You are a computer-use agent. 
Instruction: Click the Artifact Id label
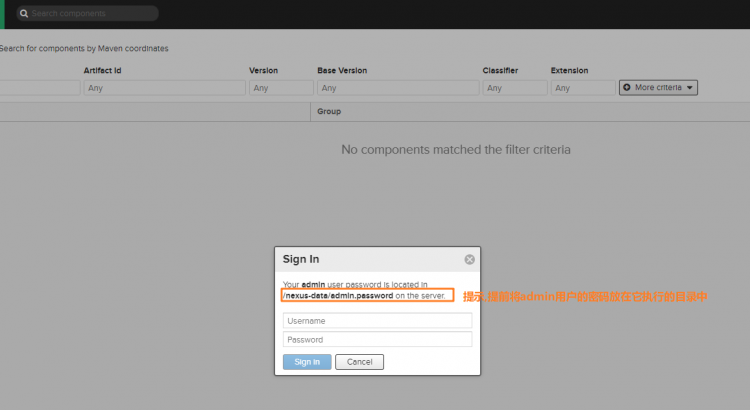(102, 71)
